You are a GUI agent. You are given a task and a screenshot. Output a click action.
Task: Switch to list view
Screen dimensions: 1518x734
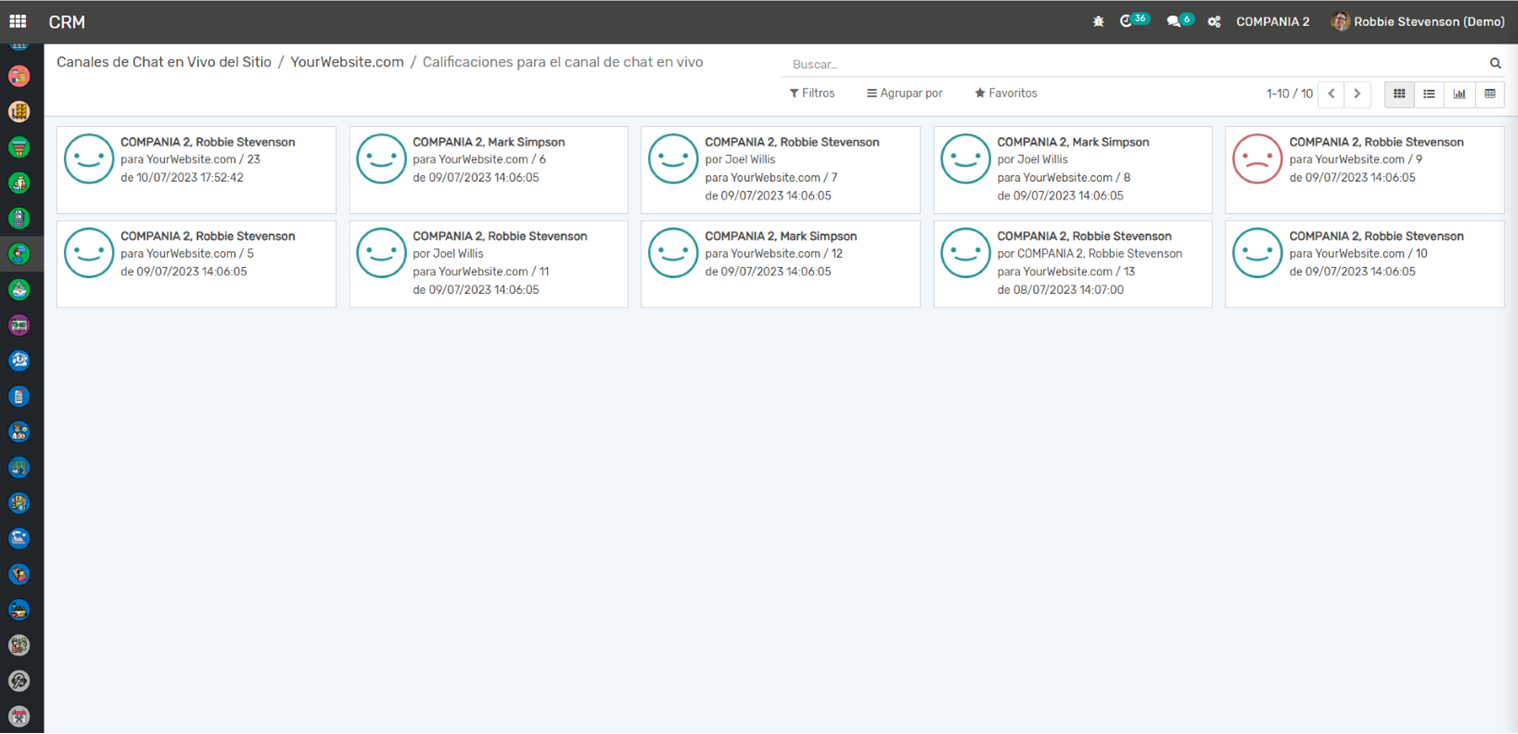point(1429,94)
